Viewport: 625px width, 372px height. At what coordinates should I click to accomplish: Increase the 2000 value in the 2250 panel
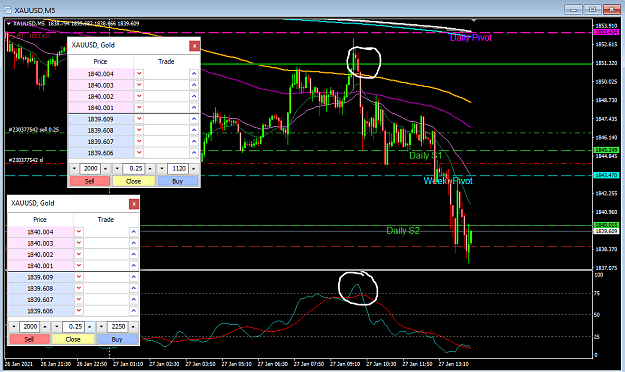(45, 327)
